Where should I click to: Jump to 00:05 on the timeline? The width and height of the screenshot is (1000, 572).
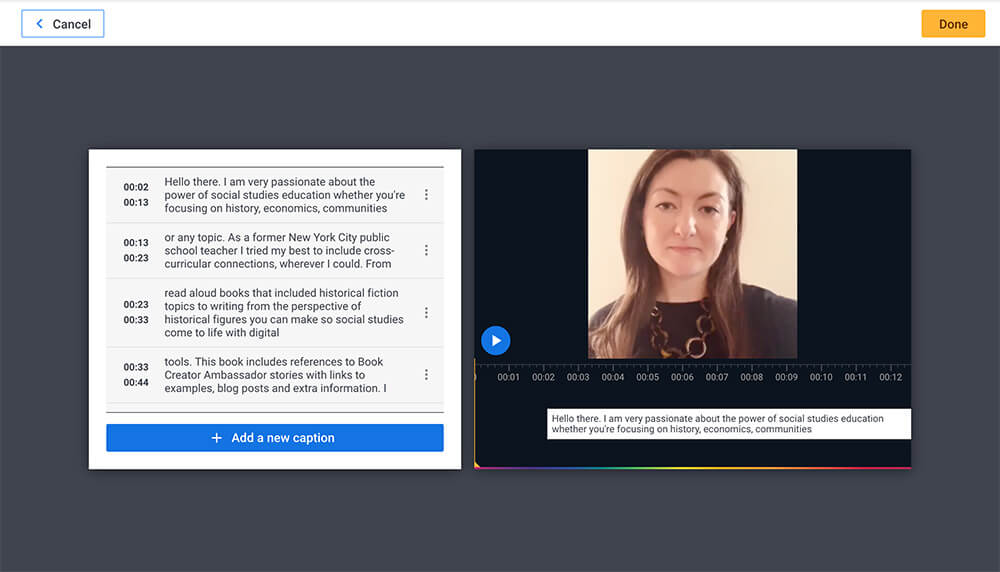pos(648,377)
